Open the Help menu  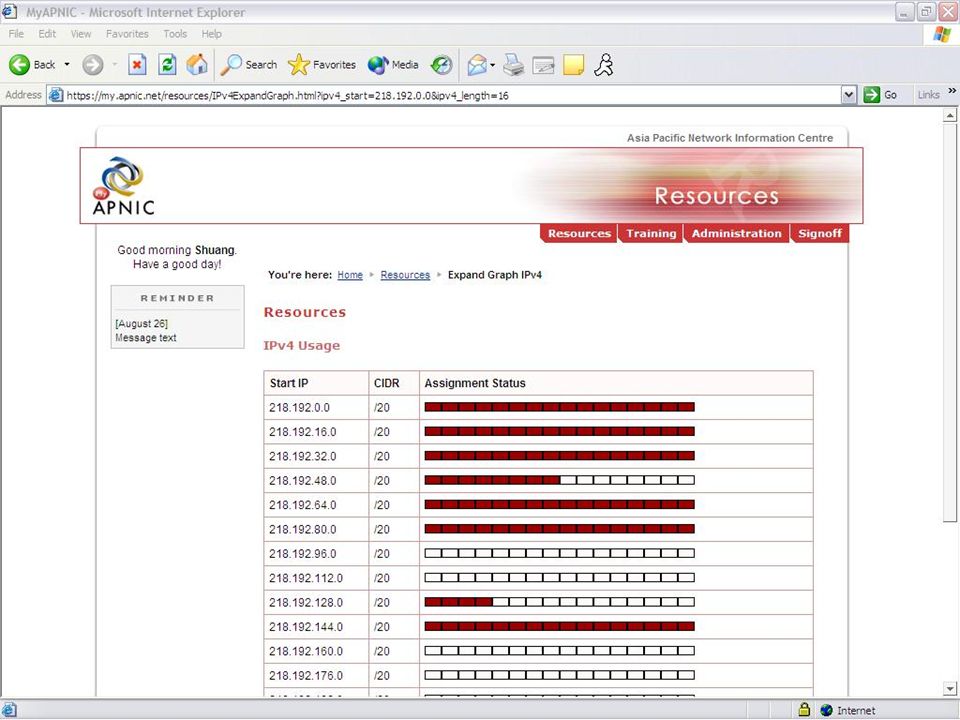[212, 34]
